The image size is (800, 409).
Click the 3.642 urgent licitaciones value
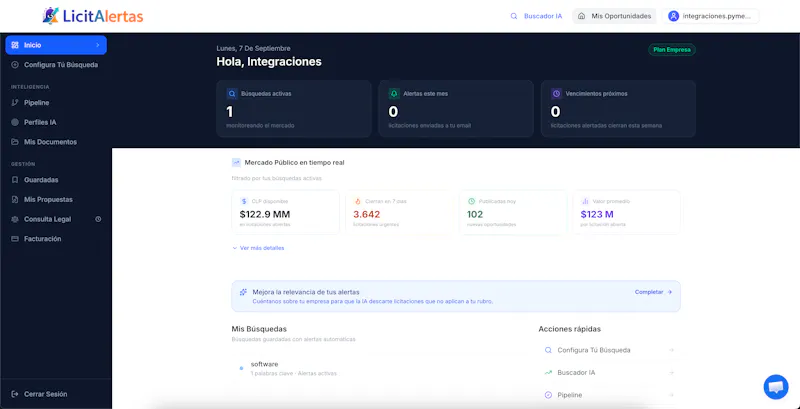[x=367, y=214]
